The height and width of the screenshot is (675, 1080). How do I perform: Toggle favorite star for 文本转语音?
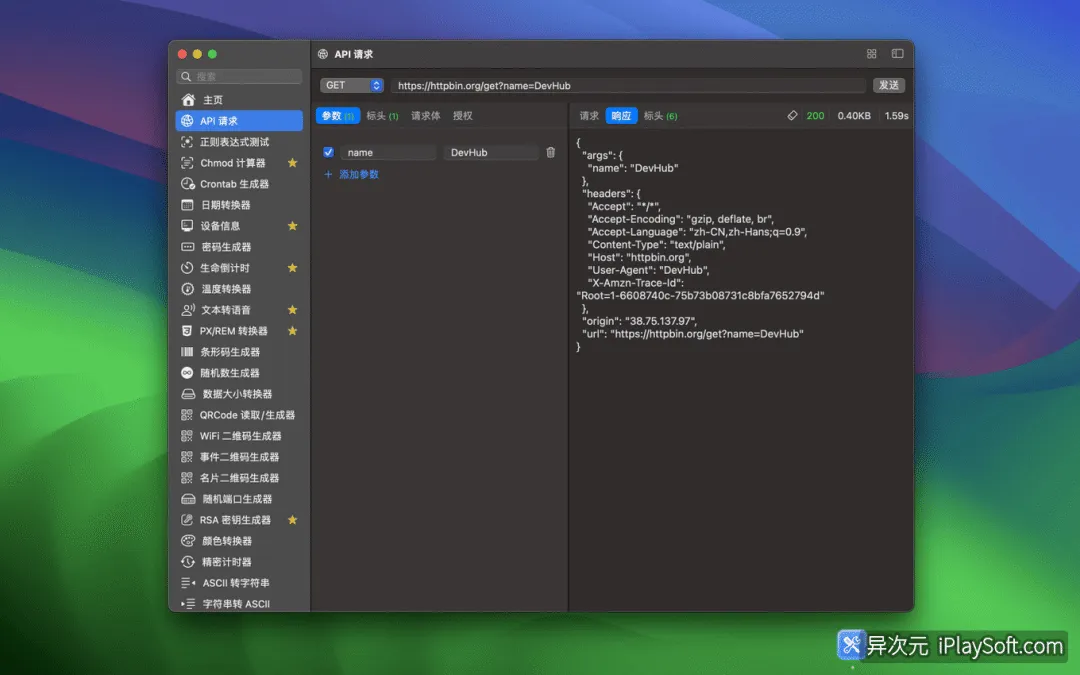(x=292, y=310)
